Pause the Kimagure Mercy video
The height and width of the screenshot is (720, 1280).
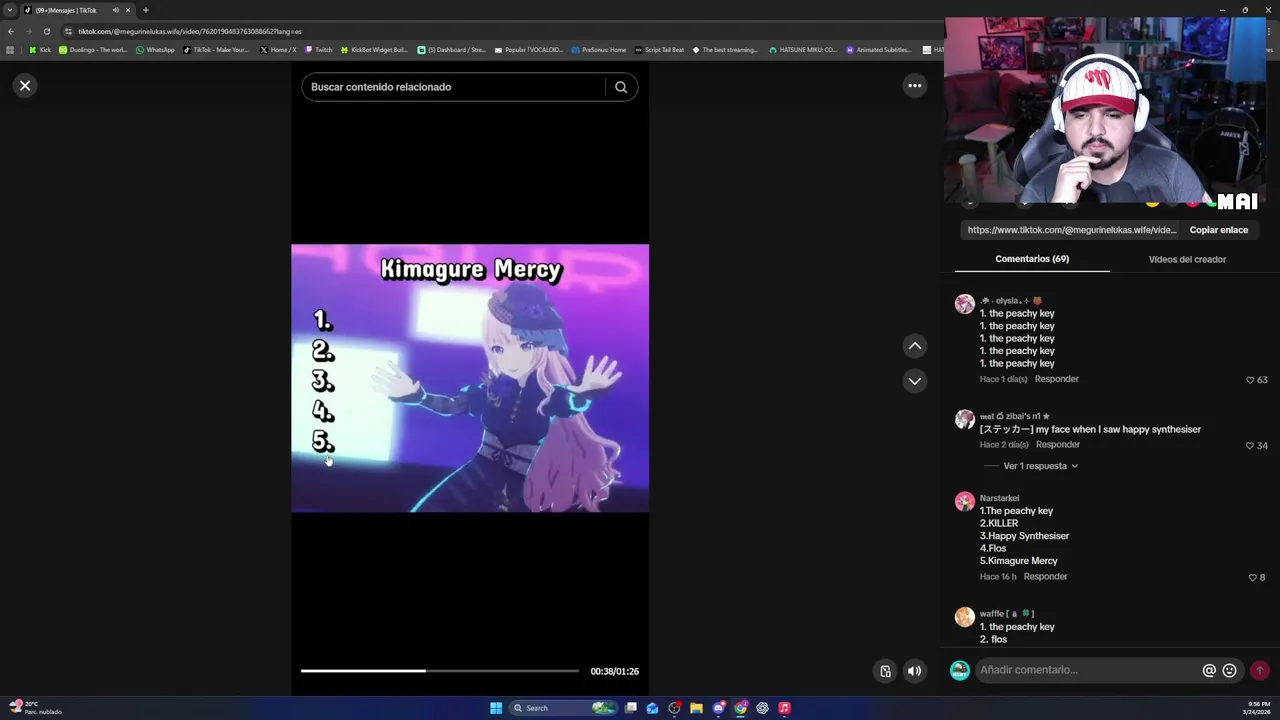(470, 378)
